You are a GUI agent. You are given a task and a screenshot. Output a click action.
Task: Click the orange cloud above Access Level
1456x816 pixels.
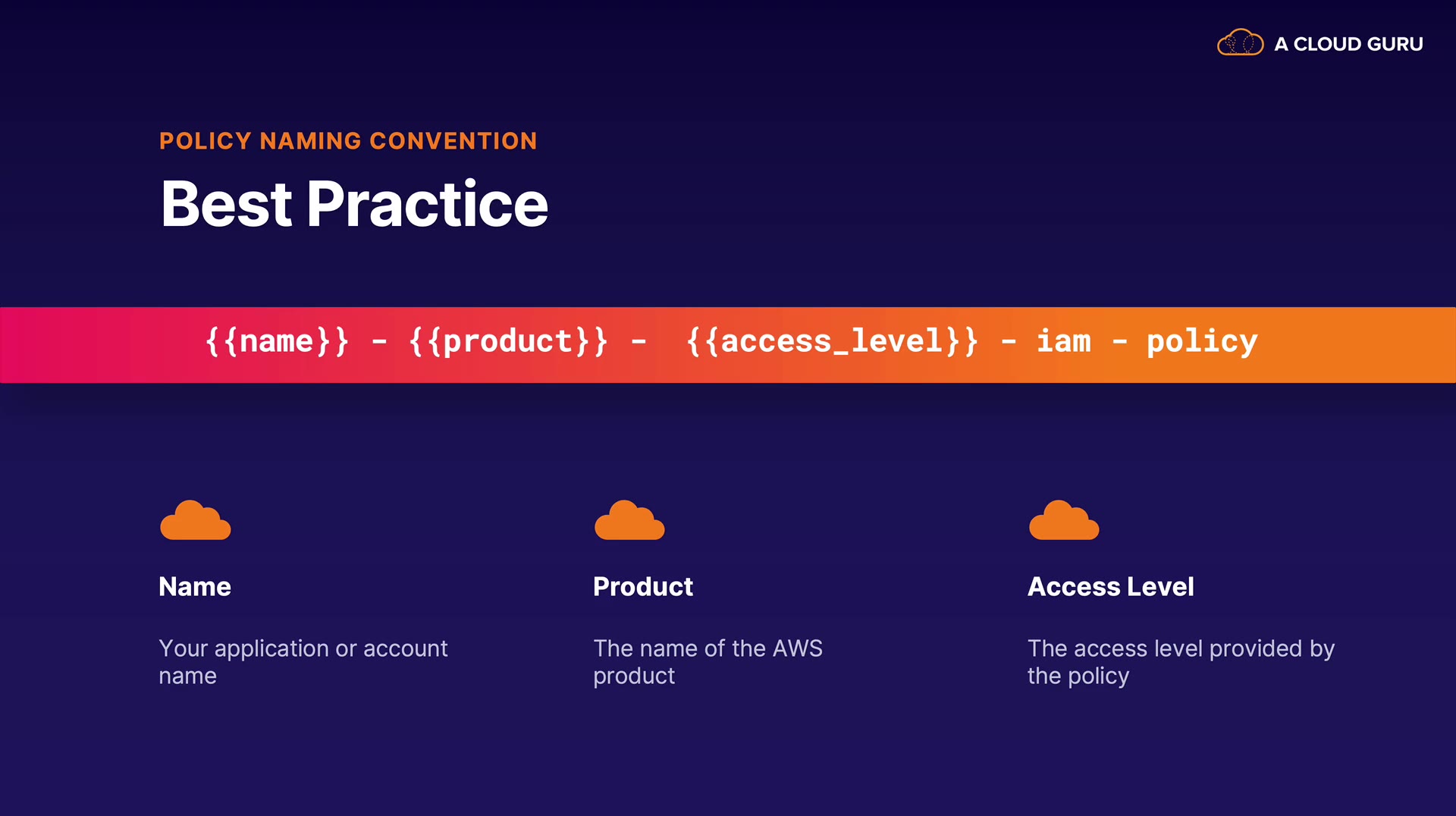point(1064,521)
